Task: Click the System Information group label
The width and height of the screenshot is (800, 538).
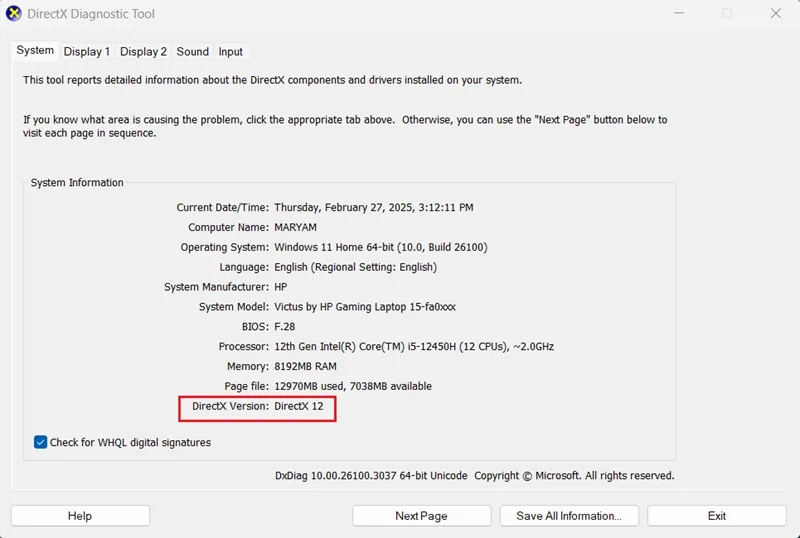Action: (77, 183)
